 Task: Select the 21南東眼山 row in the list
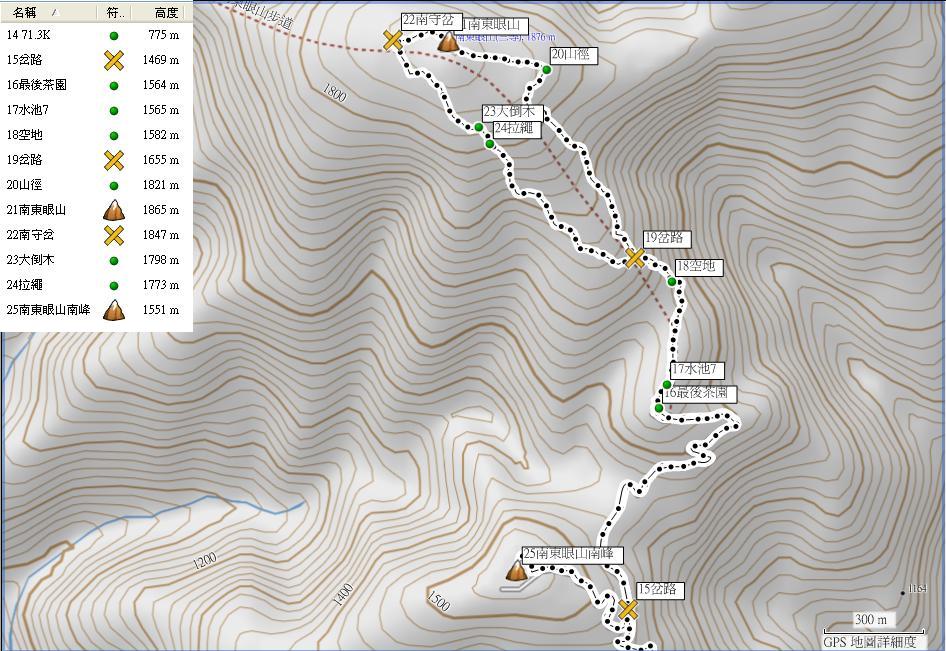click(x=96, y=210)
